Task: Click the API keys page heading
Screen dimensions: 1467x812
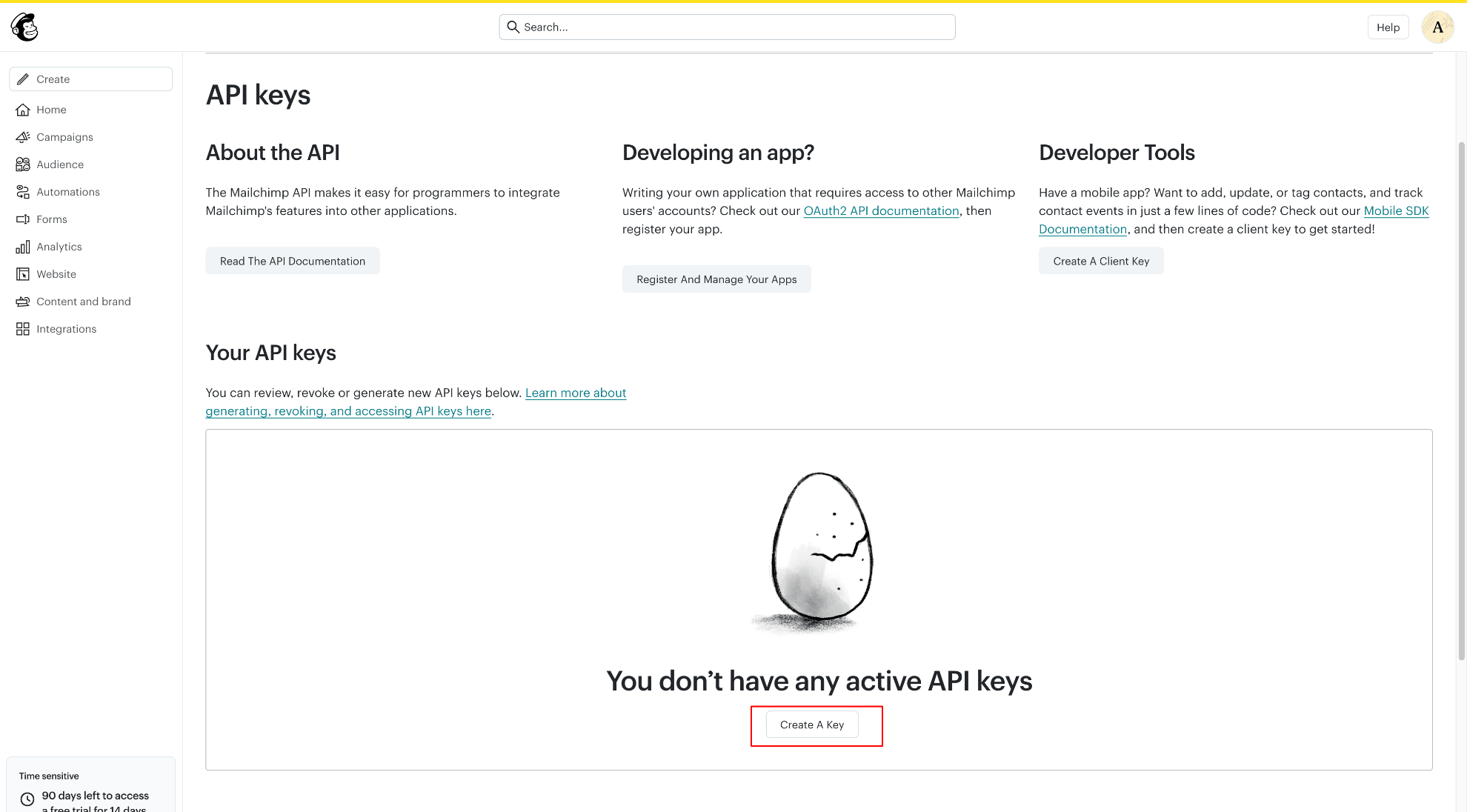Action: [x=258, y=96]
